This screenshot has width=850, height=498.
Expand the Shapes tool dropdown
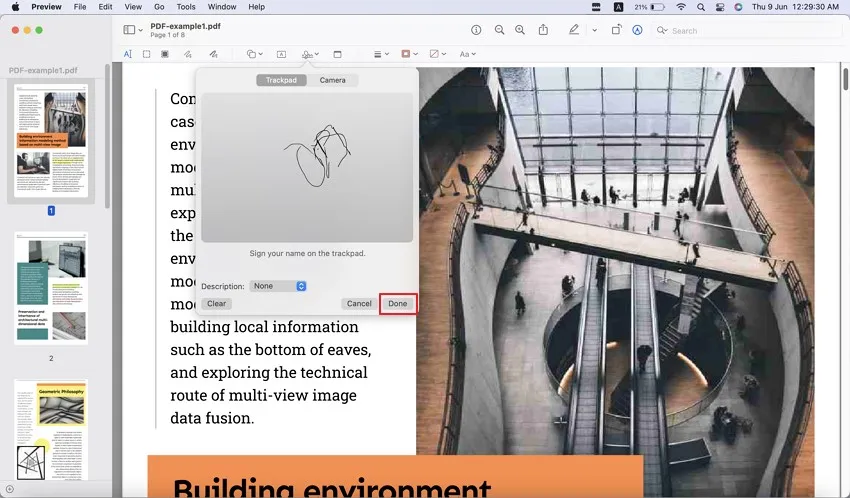tap(255, 54)
